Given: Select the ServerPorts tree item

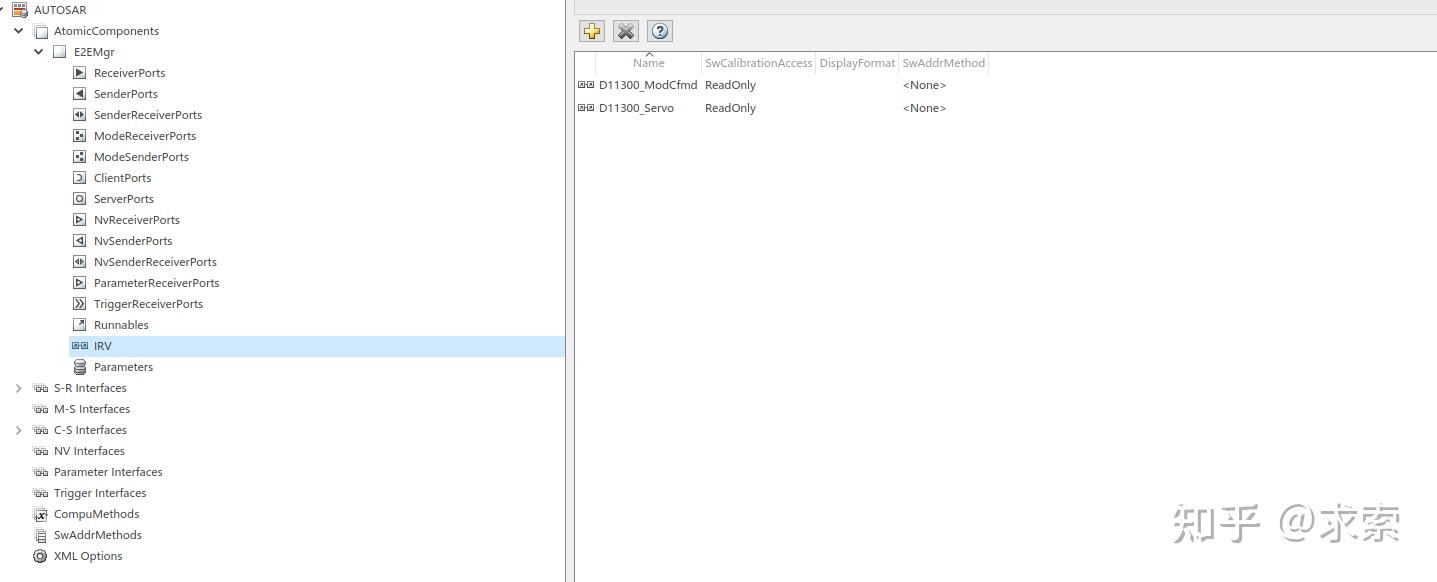Looking at the screenshot, I should coord(124,199).
